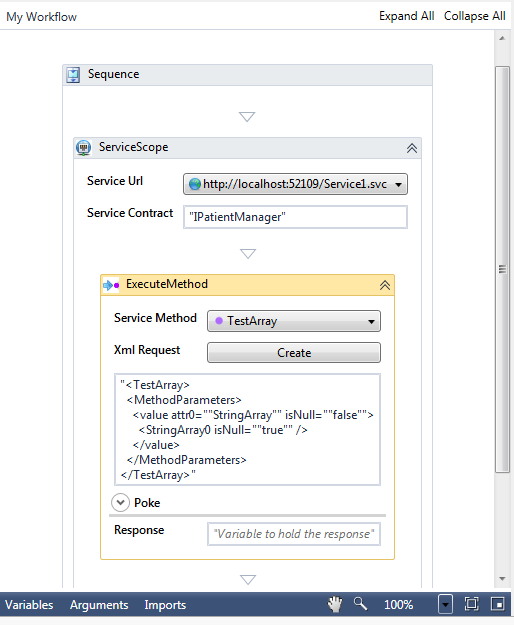Click Expand All link
Viewport: 514px width, 625px height.
406,16
